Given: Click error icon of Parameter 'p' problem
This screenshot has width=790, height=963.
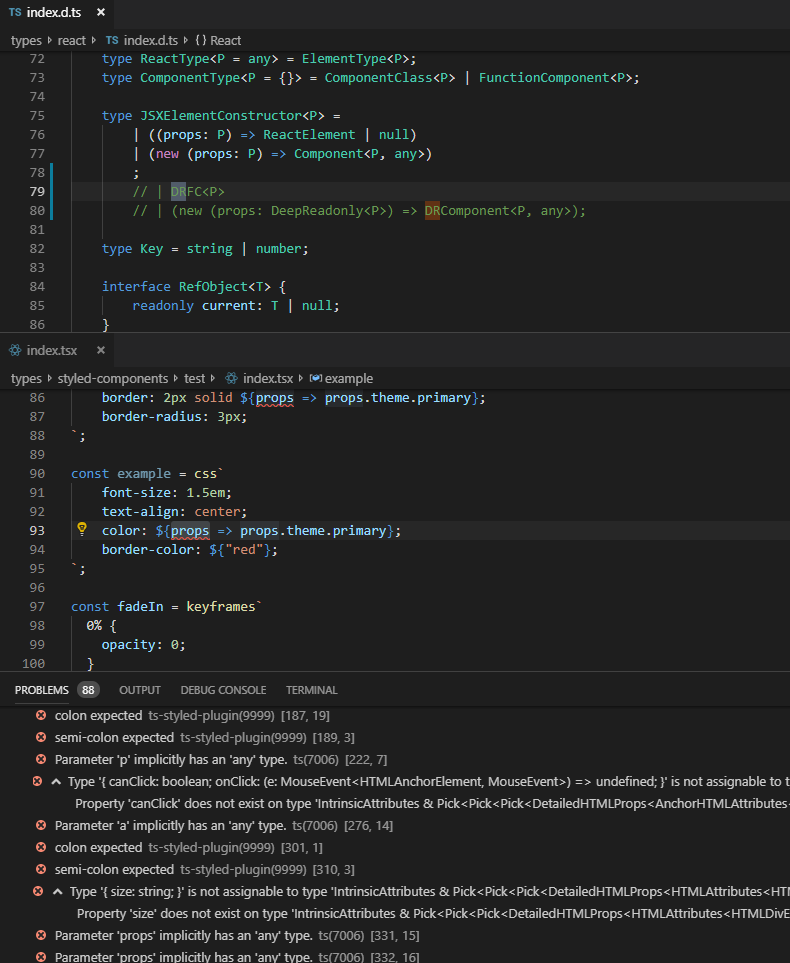Looking at the screenshot, I should 41,760.
